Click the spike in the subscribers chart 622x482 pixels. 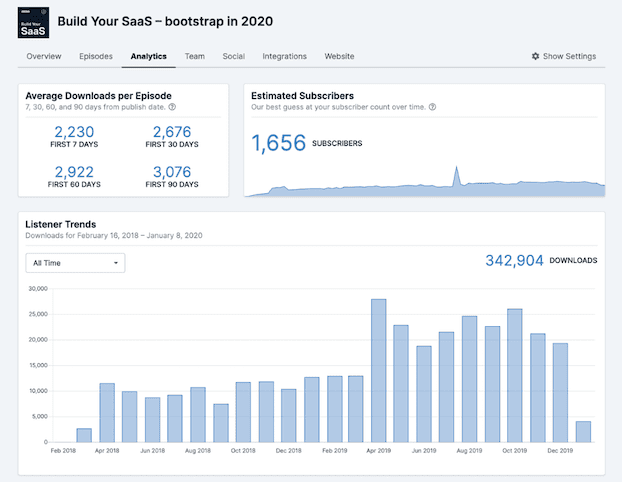coord(456,176)
